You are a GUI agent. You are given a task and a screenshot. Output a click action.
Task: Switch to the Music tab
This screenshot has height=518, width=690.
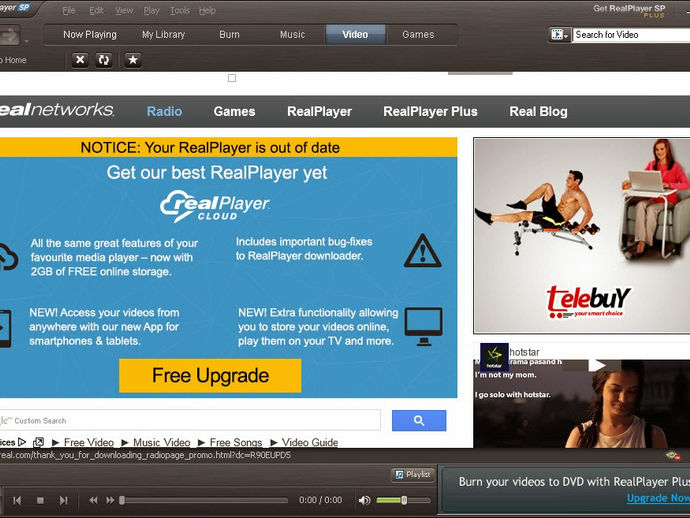click(x=292, y=34)
